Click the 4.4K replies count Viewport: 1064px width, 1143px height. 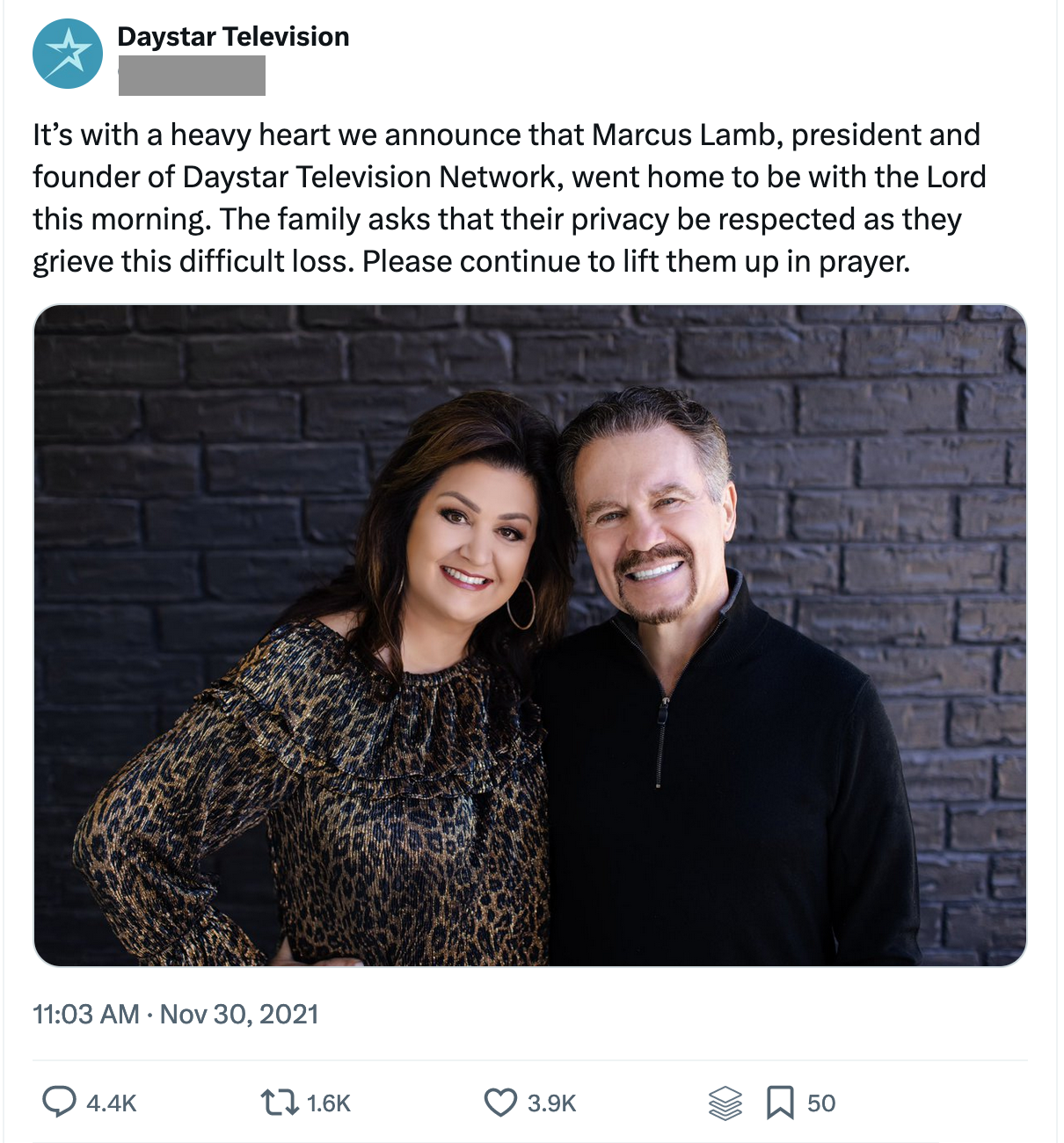(112, 1103)
